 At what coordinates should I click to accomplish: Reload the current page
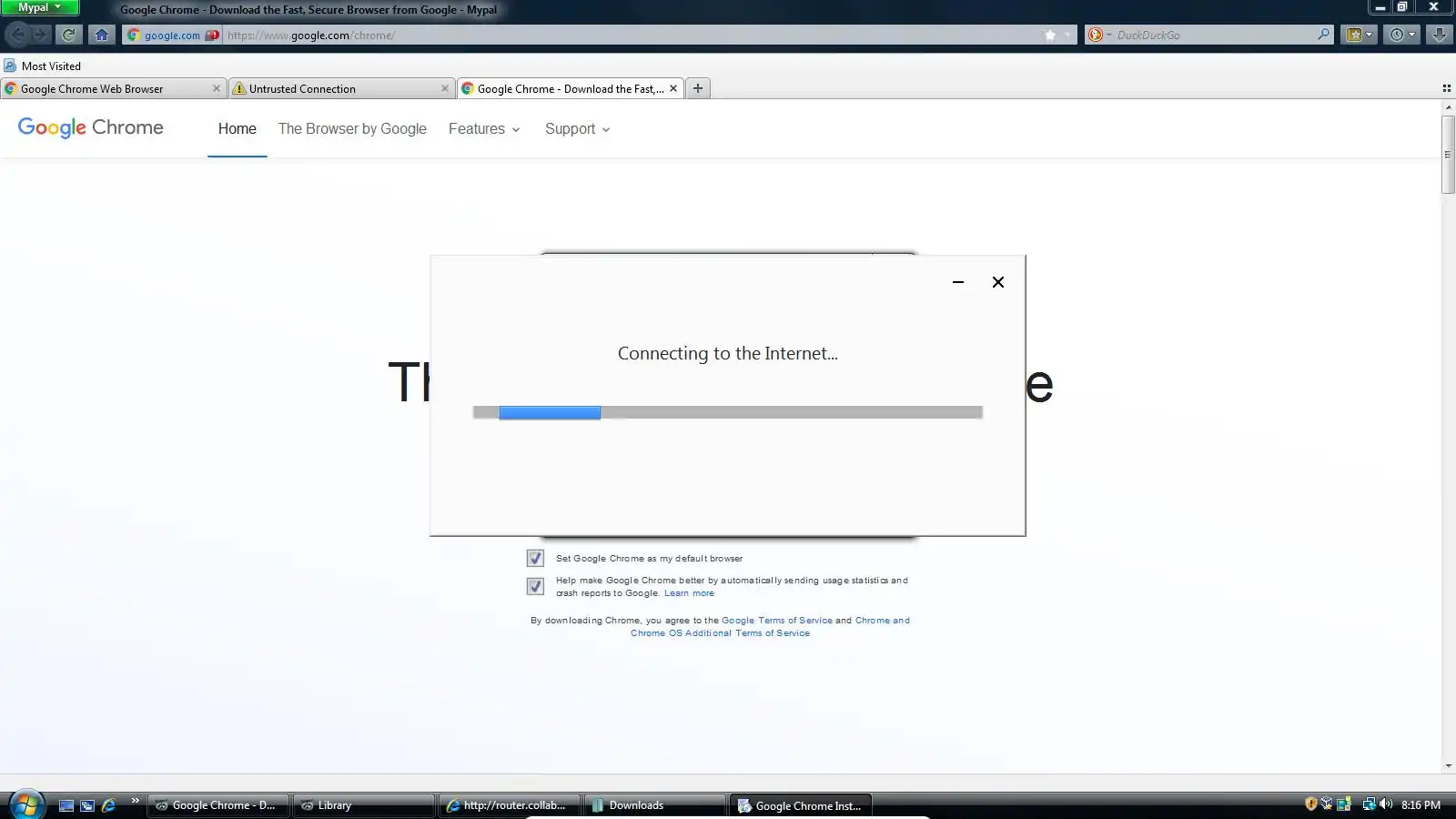click(68, 35)
